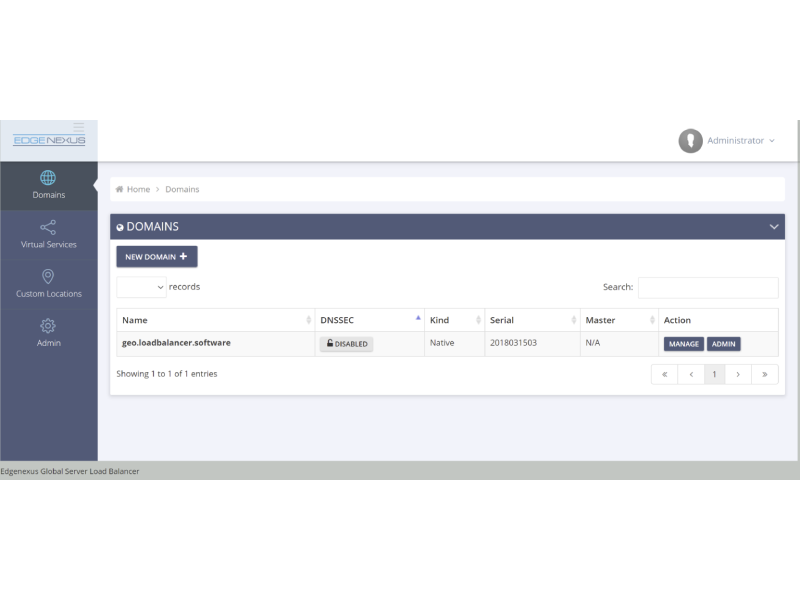Select Custom Locations text in sidebar

pyautogui.click(x=49, y=294)
